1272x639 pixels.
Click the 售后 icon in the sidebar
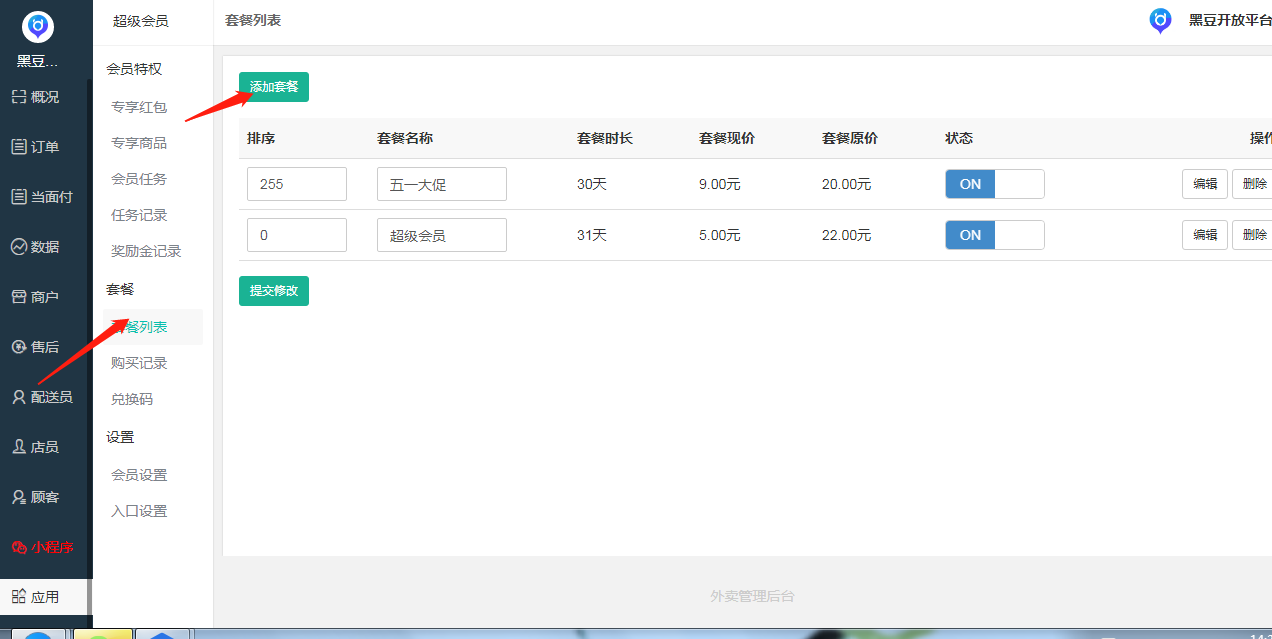[18, 347]
